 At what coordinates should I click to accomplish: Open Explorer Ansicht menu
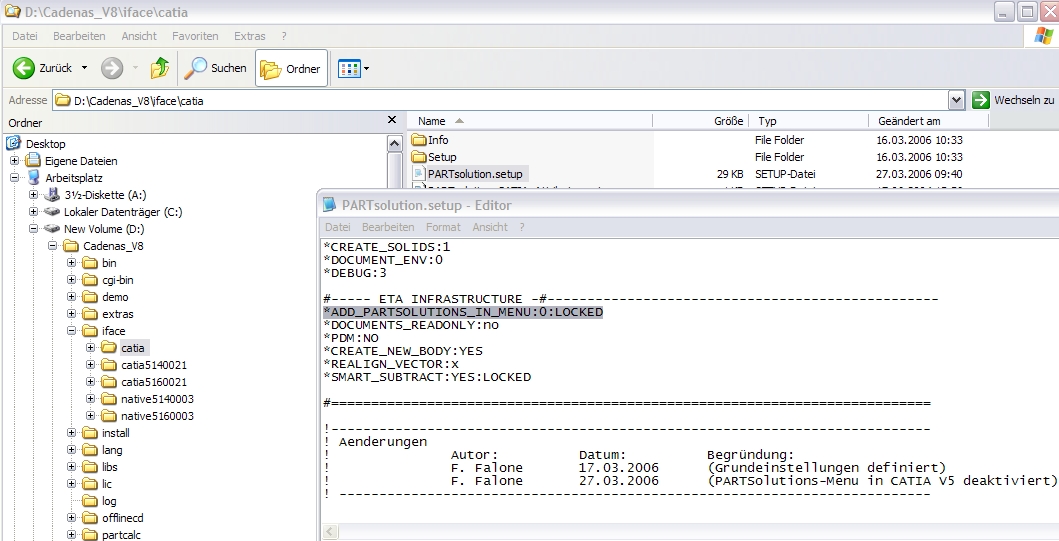click(139, 36)
